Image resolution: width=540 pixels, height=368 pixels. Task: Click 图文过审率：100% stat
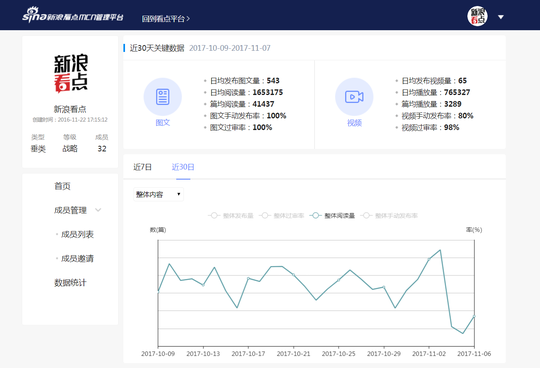(241, 127)
